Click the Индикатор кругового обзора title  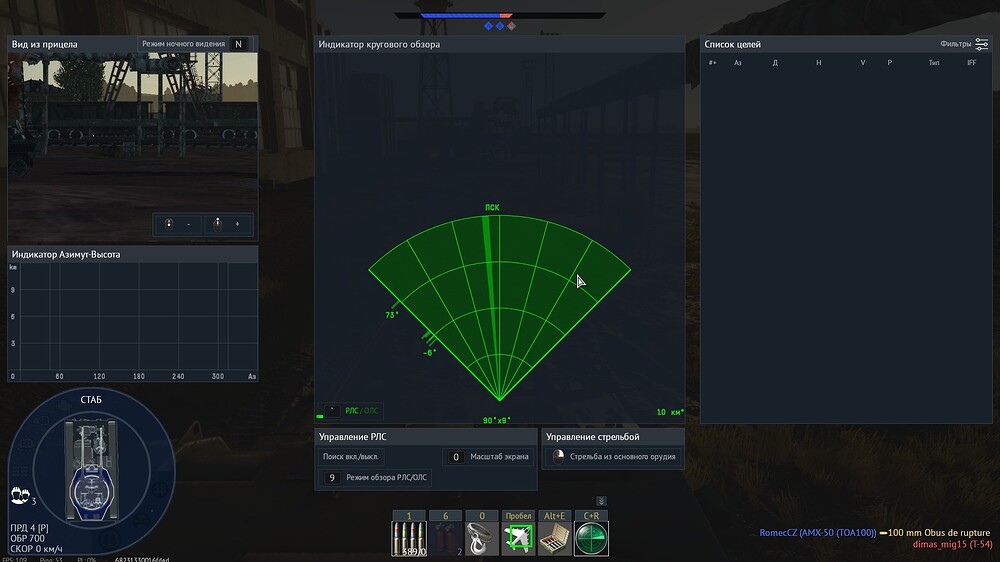pos(379,44)
